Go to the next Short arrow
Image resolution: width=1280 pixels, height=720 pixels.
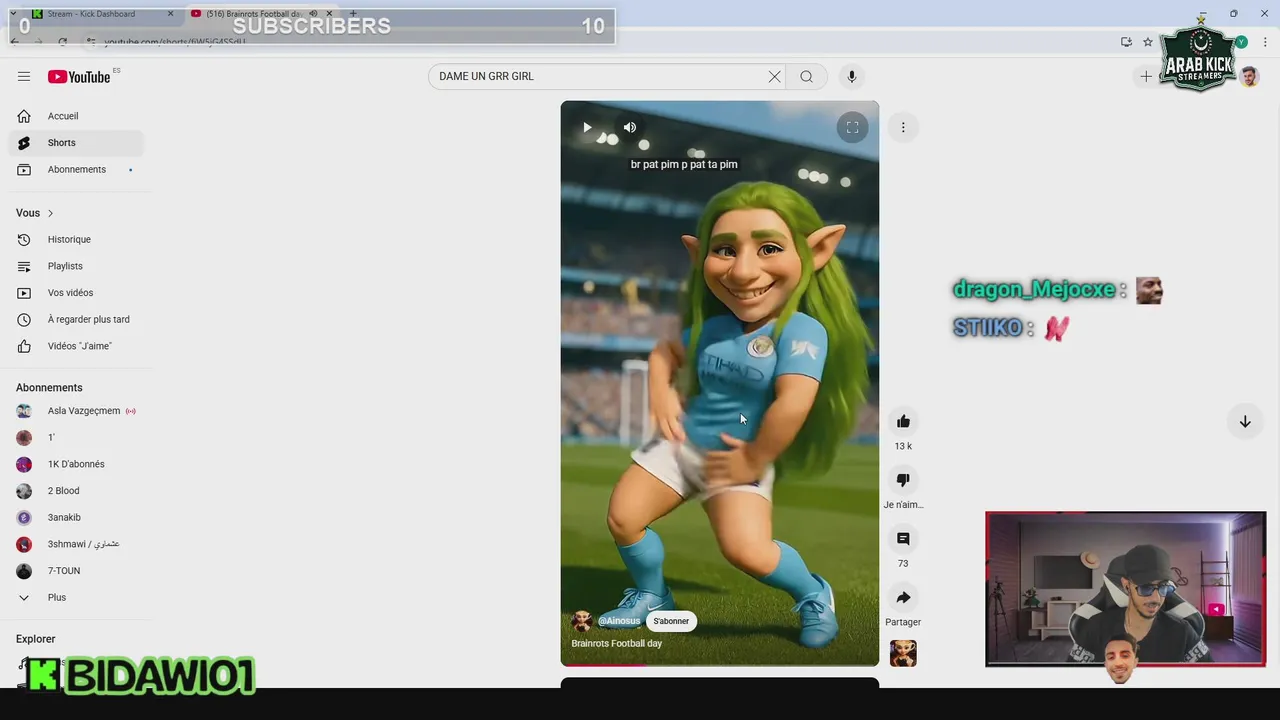pyautogui.click(x=1245, y=422)
